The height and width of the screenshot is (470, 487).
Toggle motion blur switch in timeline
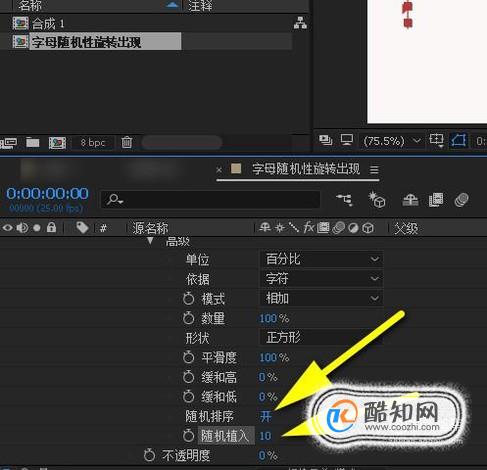(x=462, y=200)
